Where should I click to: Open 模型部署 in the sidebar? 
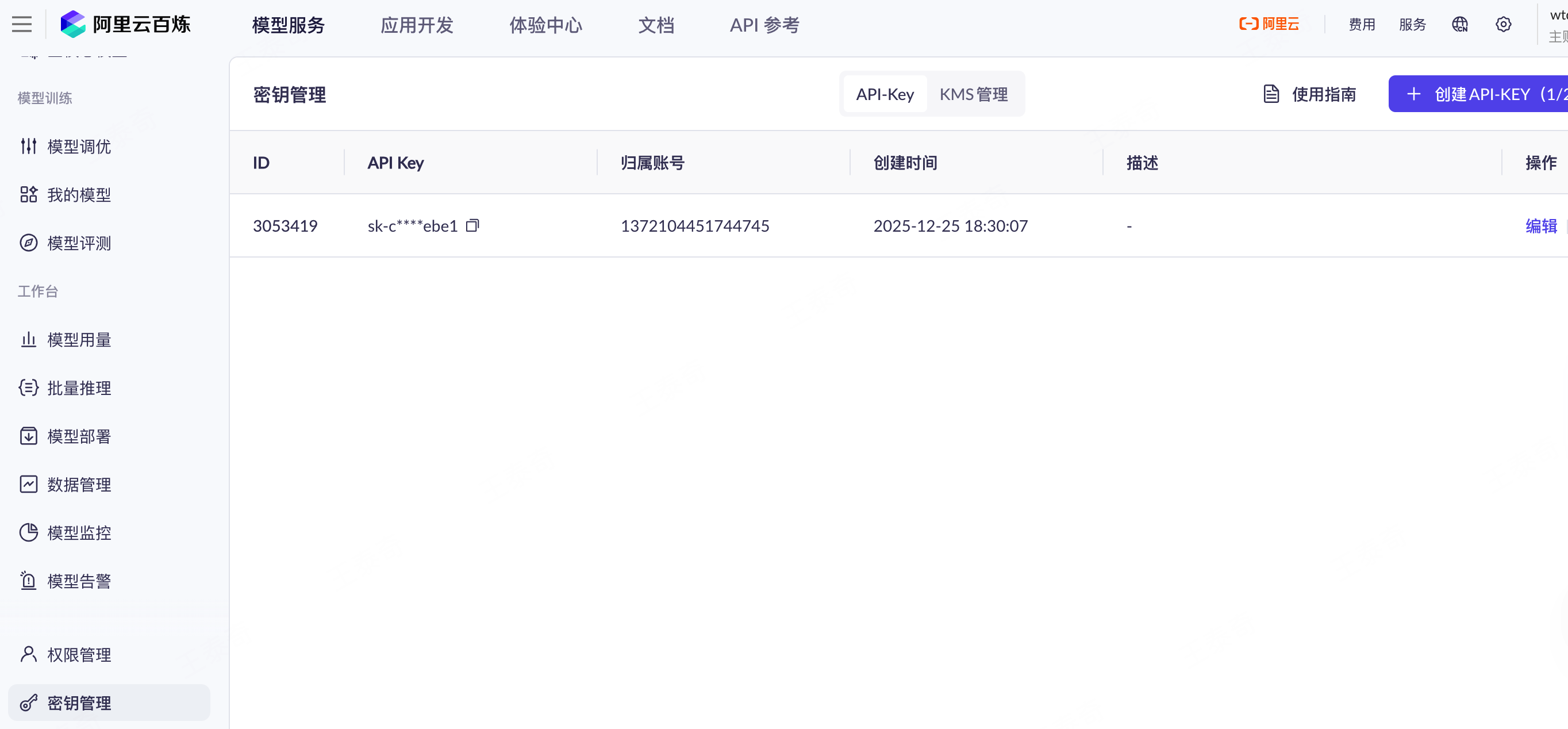[79, 436]
